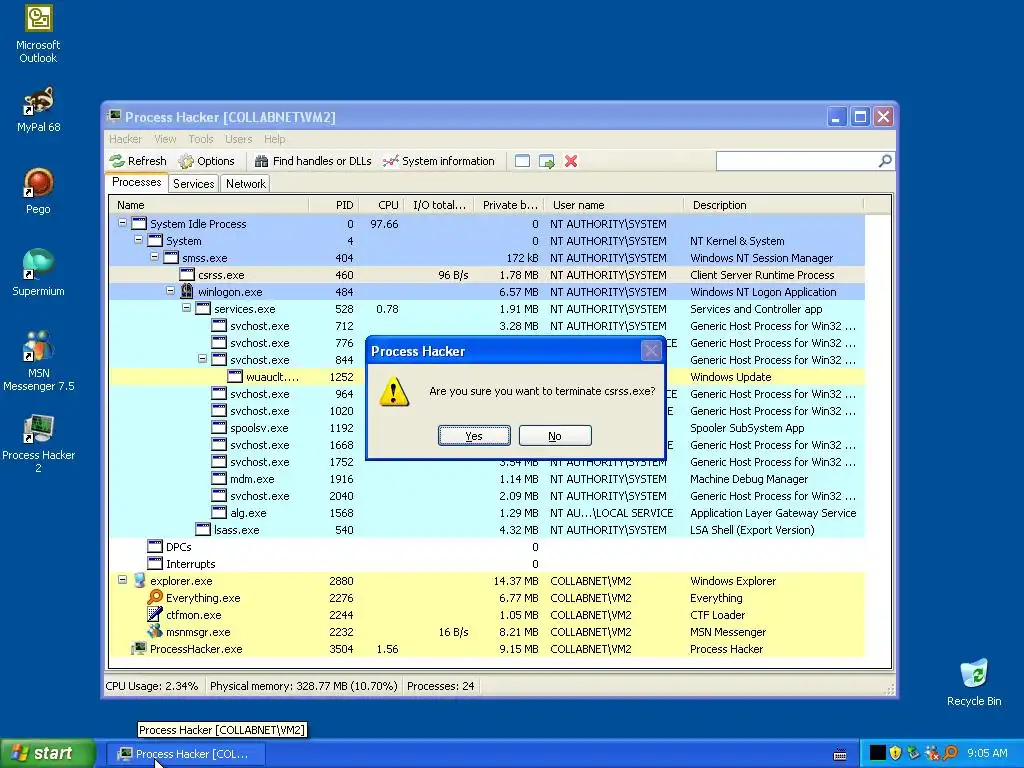Viewport: 1024px width, 768px height.
Task: Click the ctfmon.exe pen icon
Action: (155, 615)
